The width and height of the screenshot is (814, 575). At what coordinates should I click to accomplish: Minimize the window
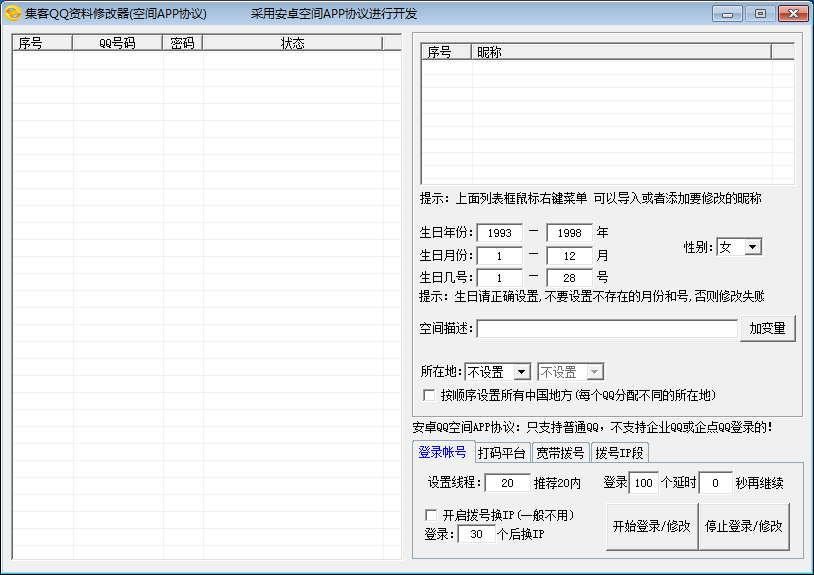(x=727, y=13)
